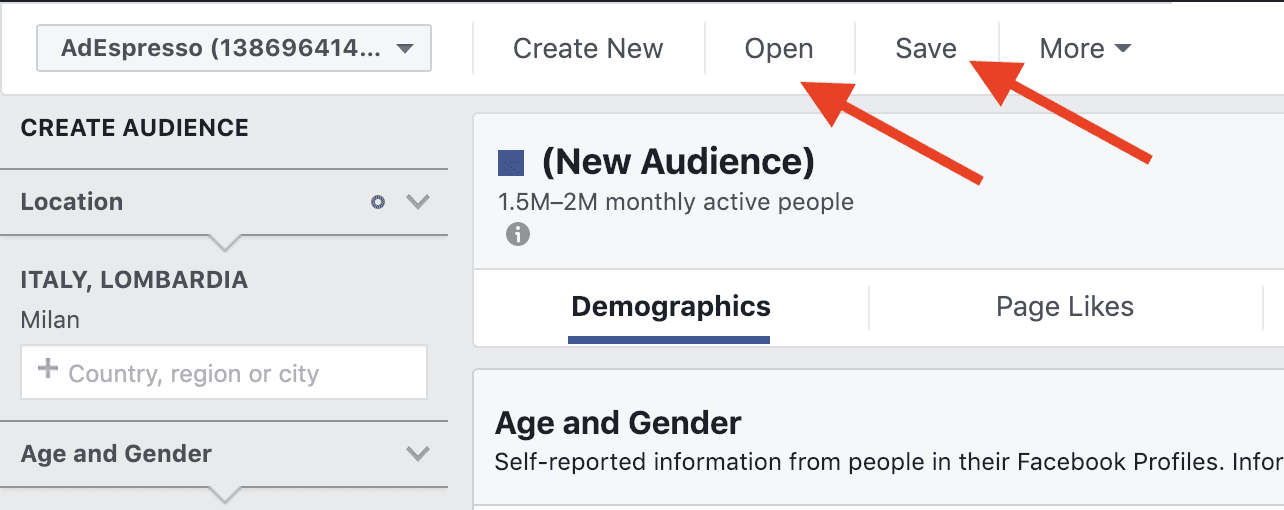Viewport: 1284px width, 510px height.
Task: Click the (New Audience) title
Action: click(x=678, y=161)
